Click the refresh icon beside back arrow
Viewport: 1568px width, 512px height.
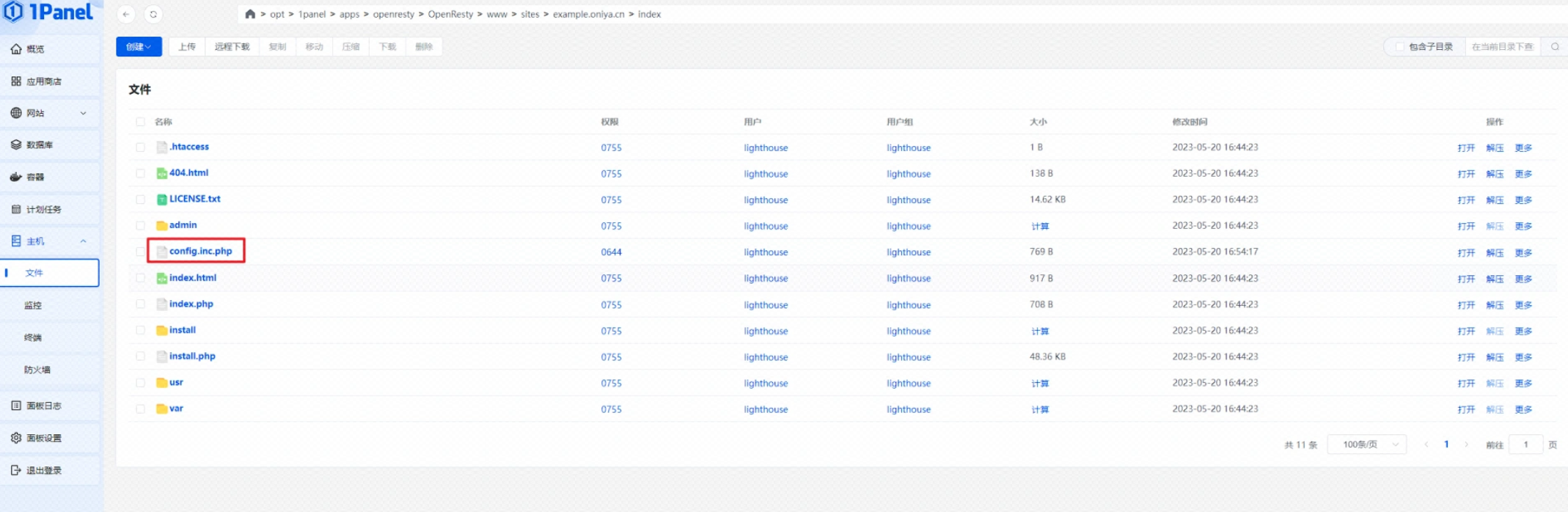point(153,14)
